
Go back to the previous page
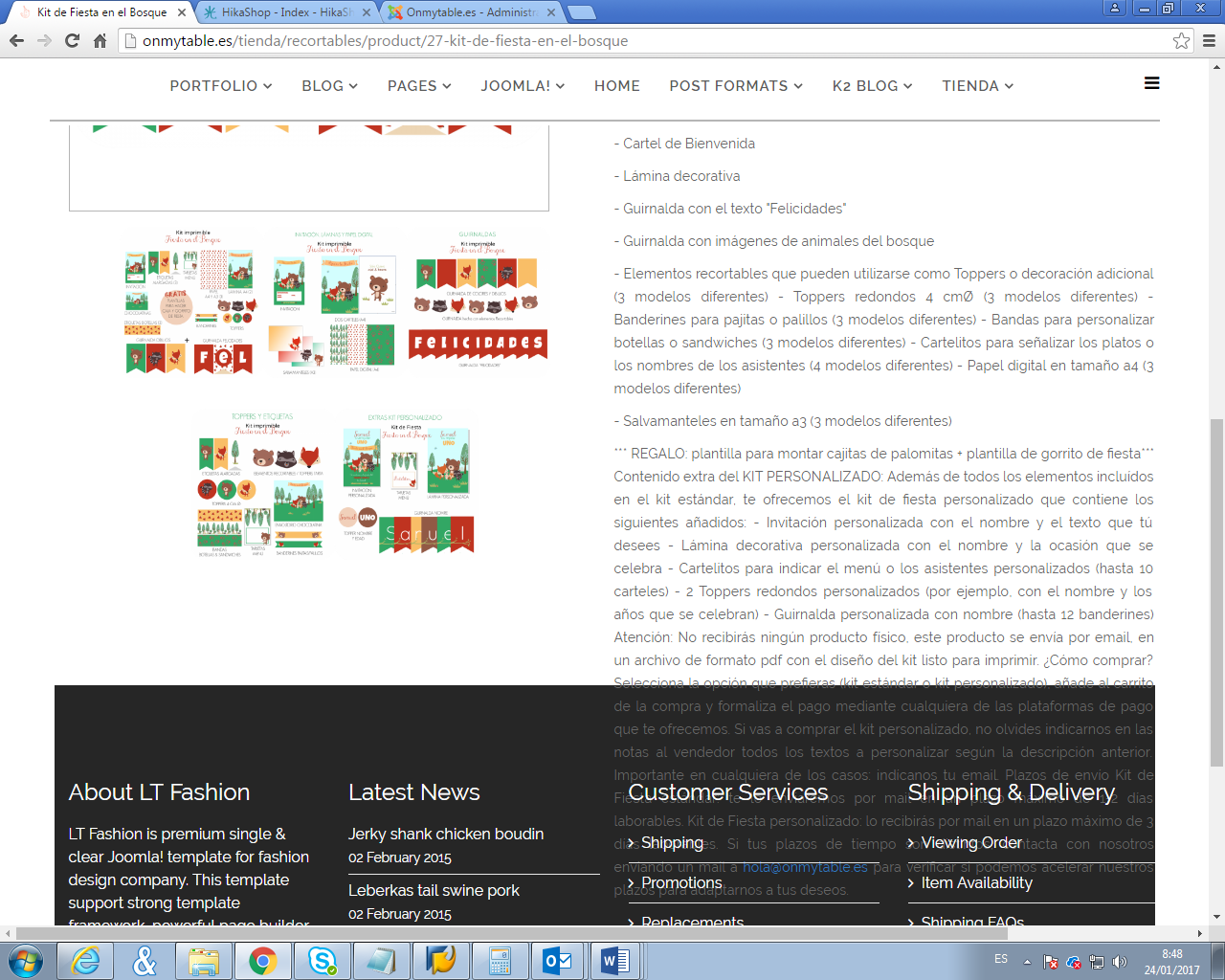point(16,40)
